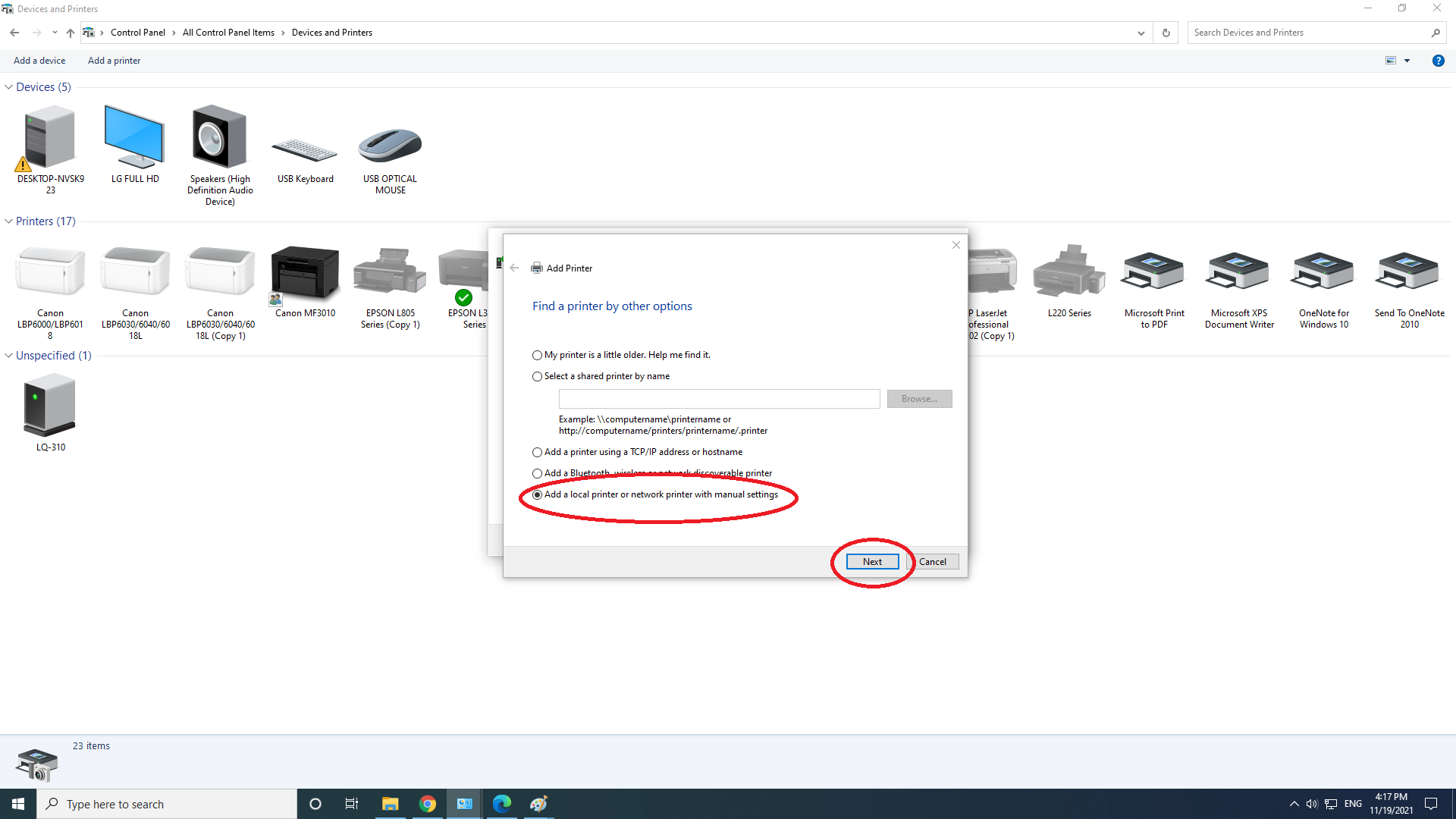Viewport: 1456px width, 819px height.
Task: Click the USB OPTICAL MOUSE device icon
Action: click(x=390, y=144)
